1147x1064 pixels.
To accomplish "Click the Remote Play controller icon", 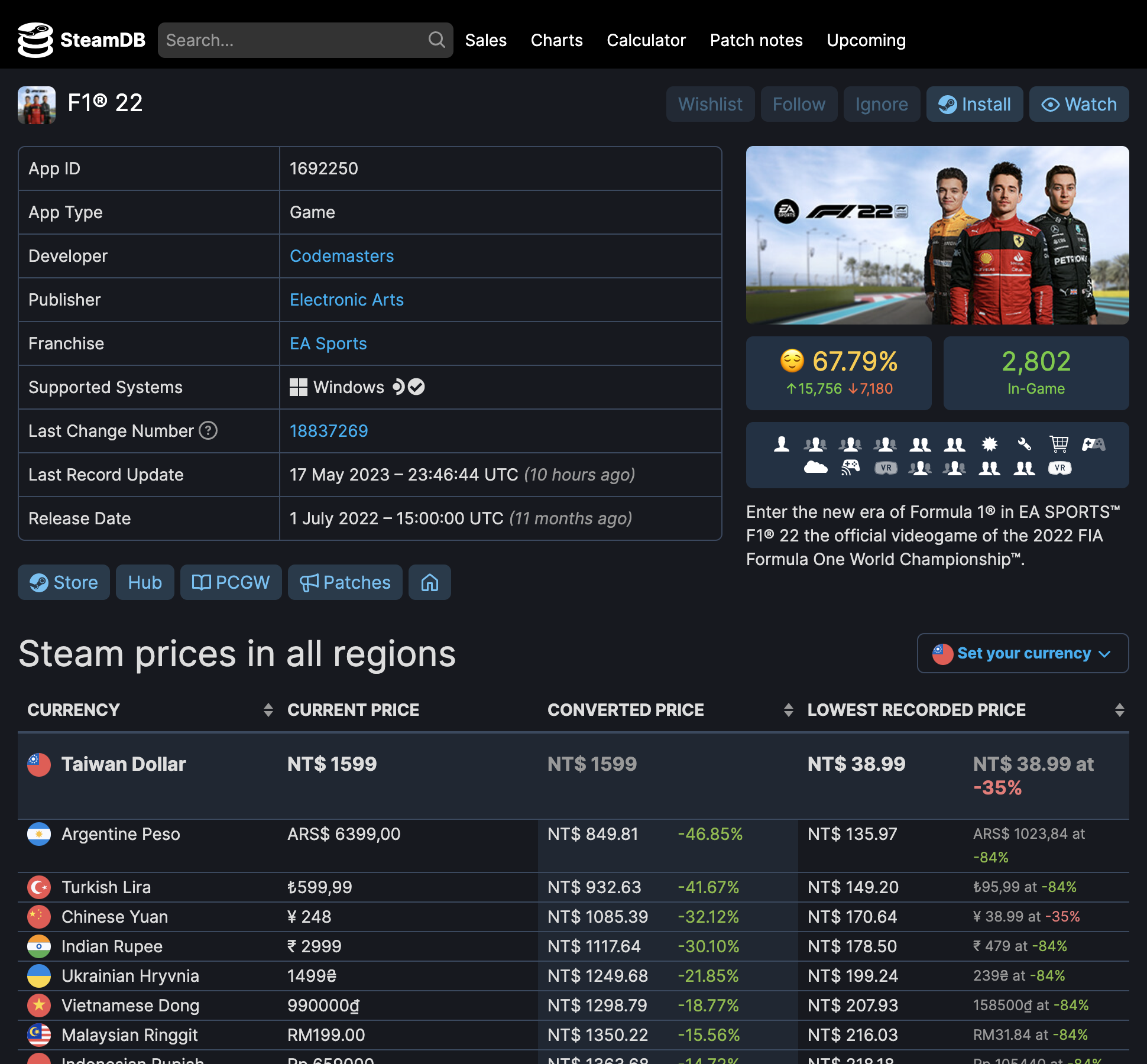I will tap(850, 468).
